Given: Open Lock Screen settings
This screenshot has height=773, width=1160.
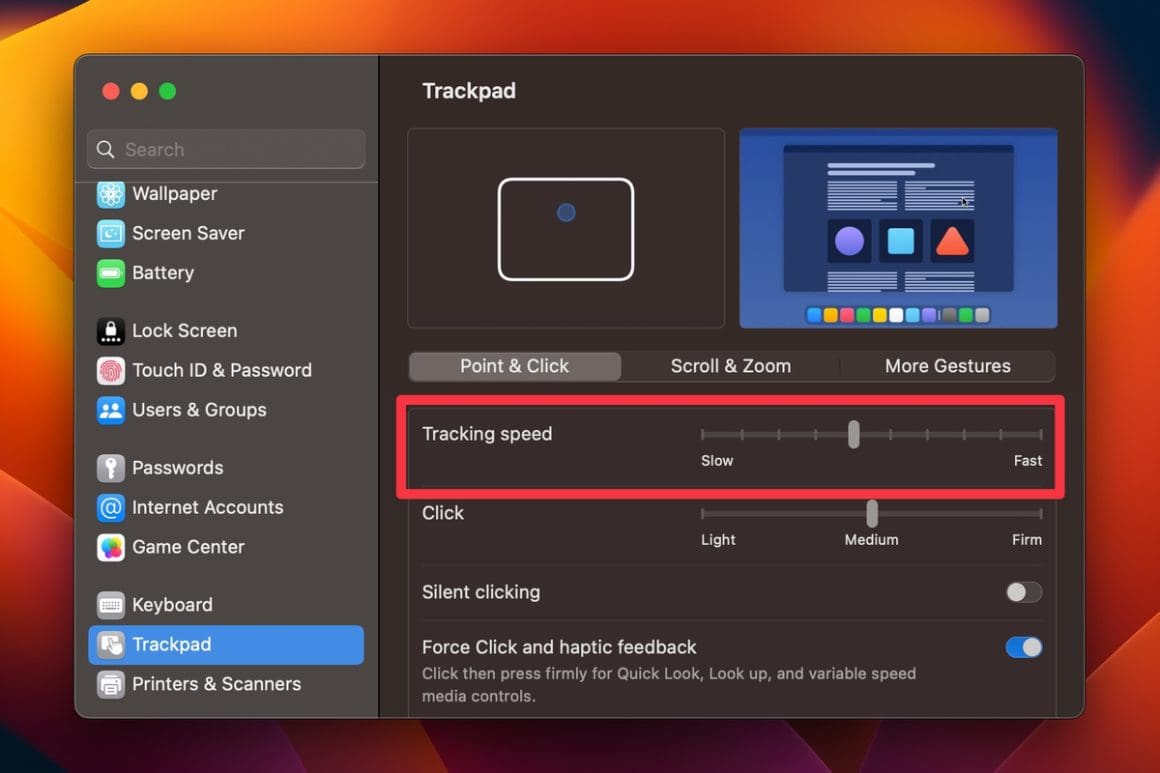Looking at the screenshot, I should (x=111, y=330).
